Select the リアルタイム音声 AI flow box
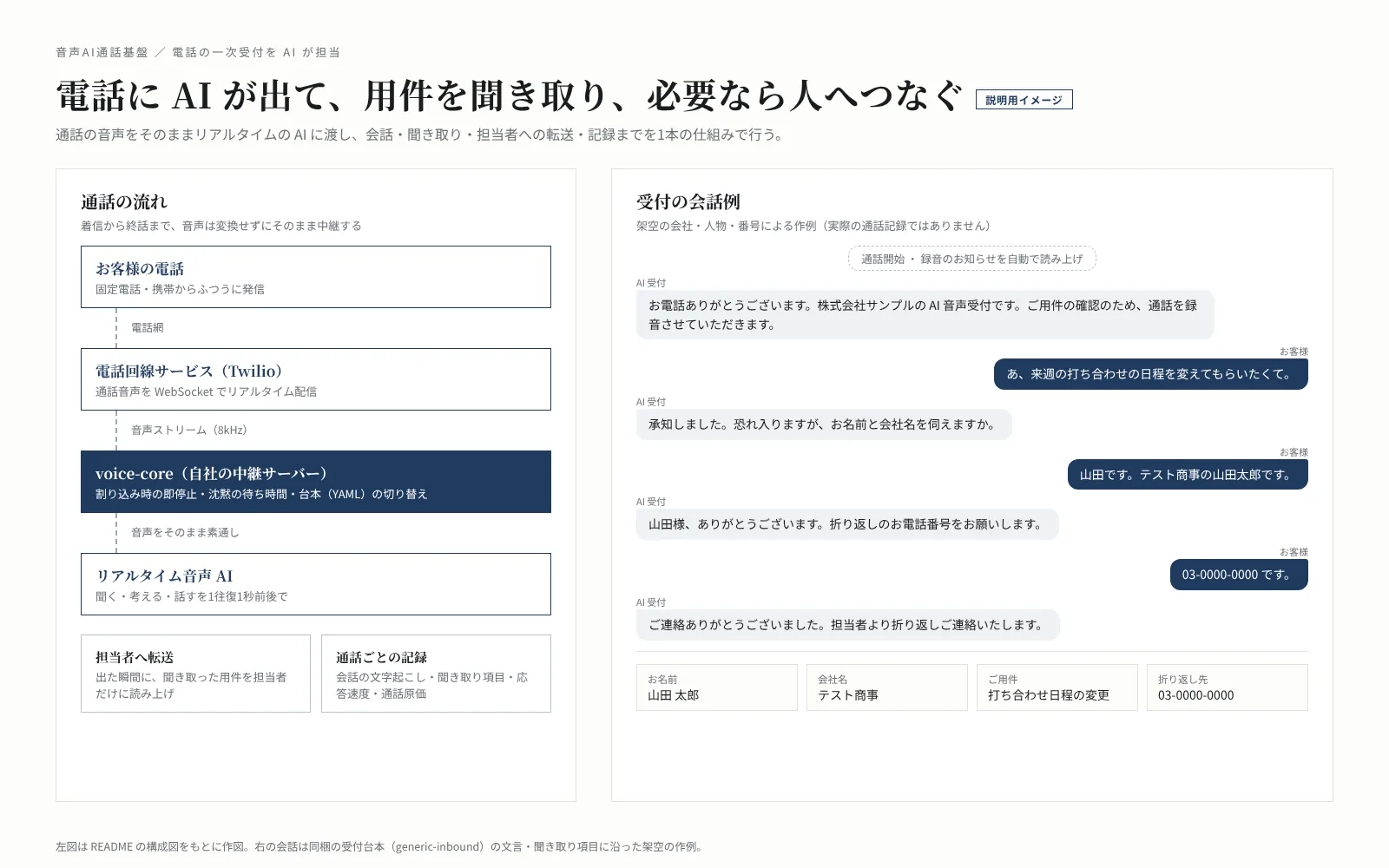 [316, 584]
